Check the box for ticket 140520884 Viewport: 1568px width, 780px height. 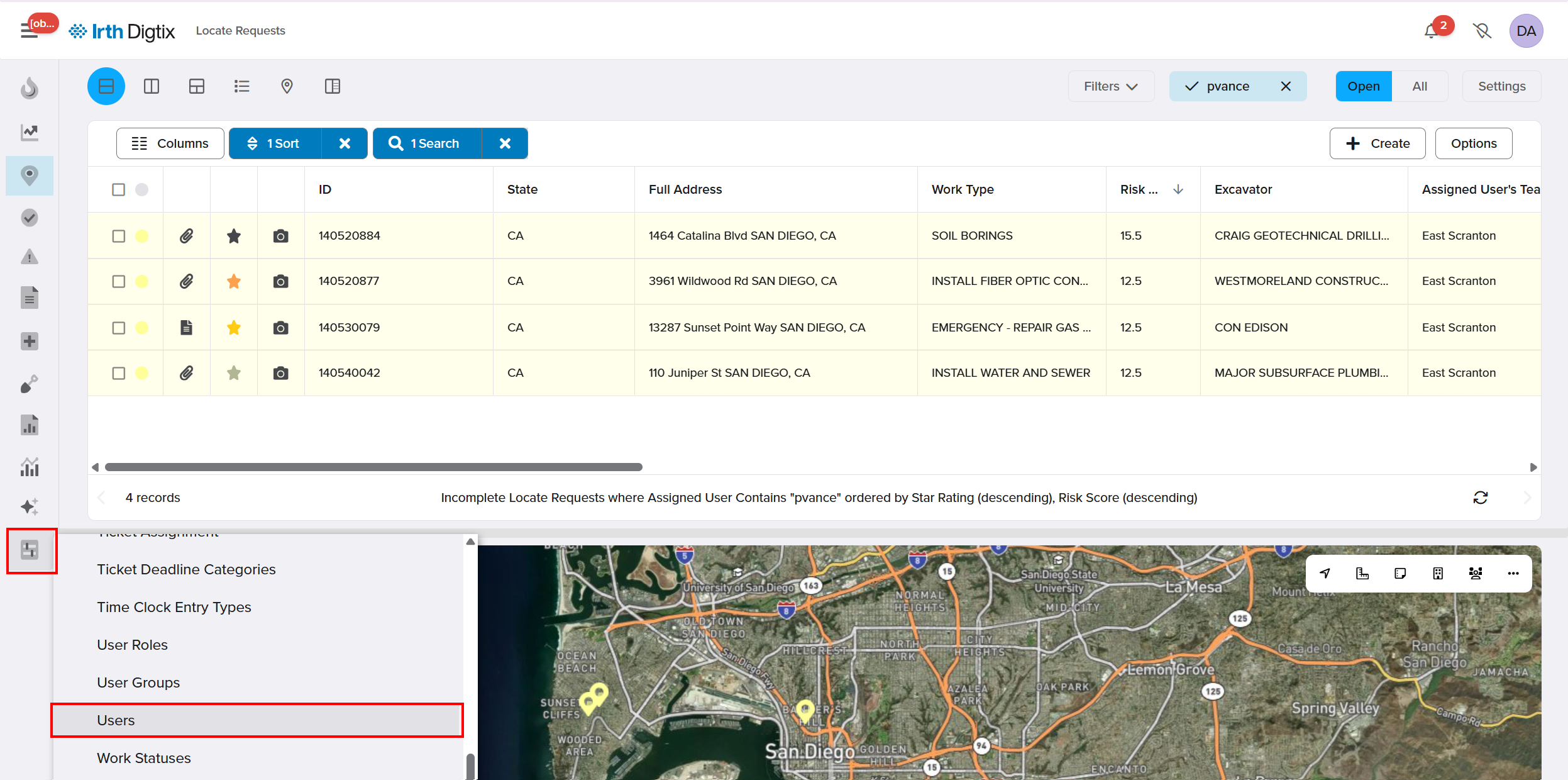pos(119,236)
